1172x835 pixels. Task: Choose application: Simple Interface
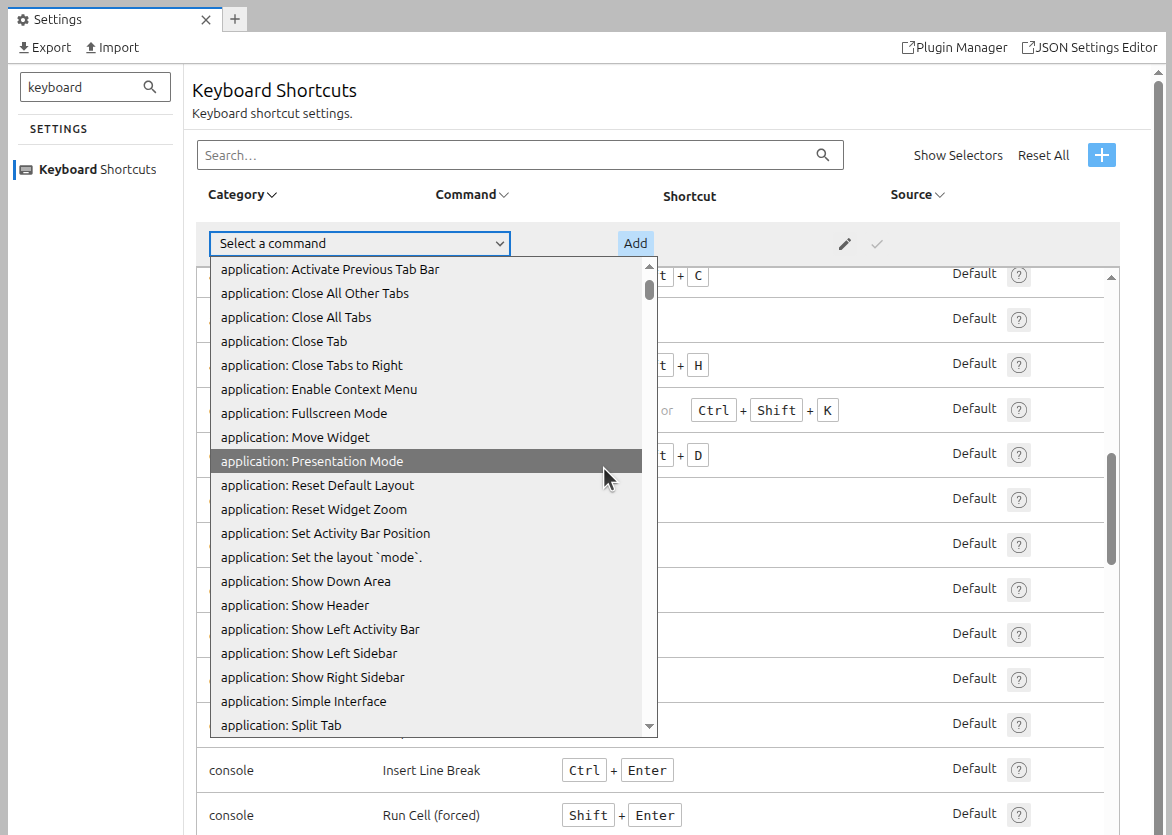[x=426, y=701]
